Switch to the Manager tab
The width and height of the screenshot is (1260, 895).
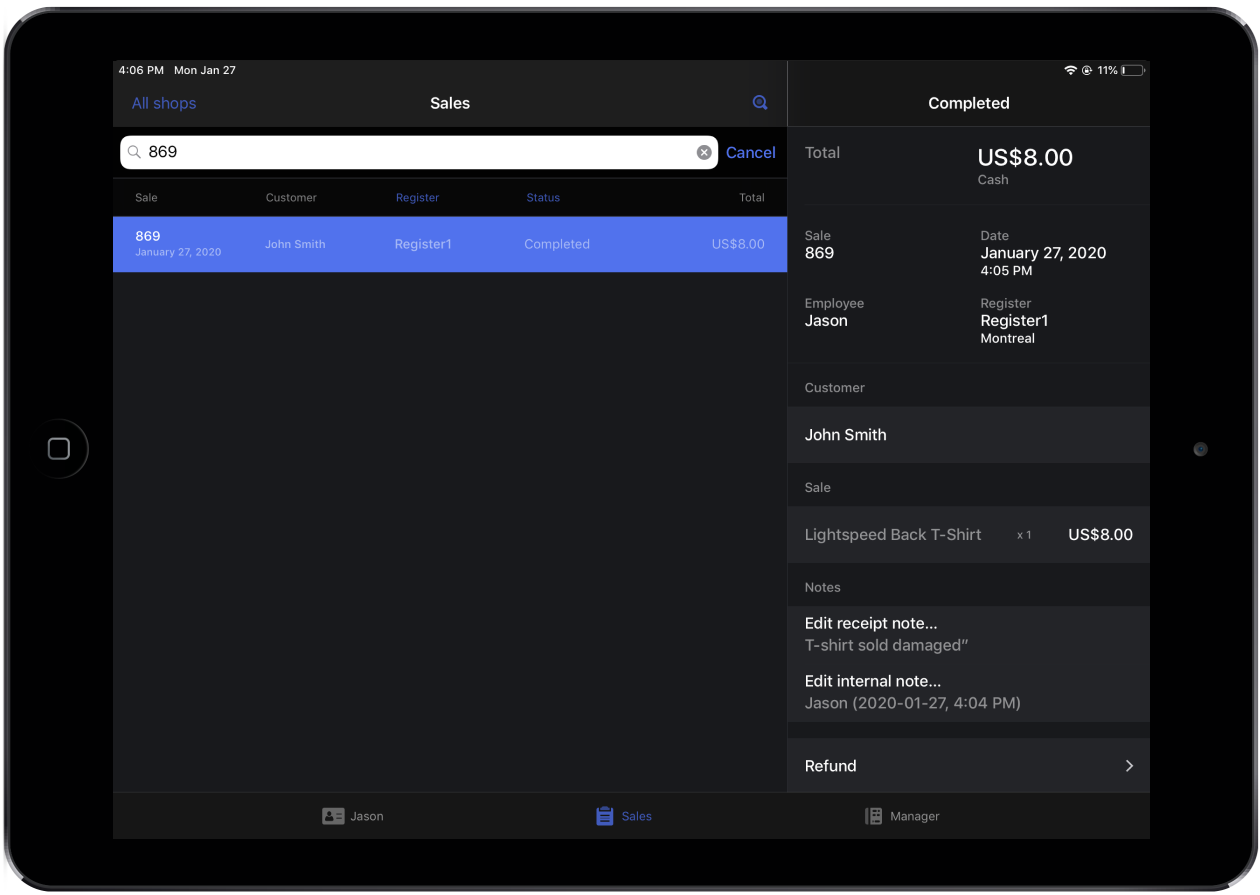[902, 816]
